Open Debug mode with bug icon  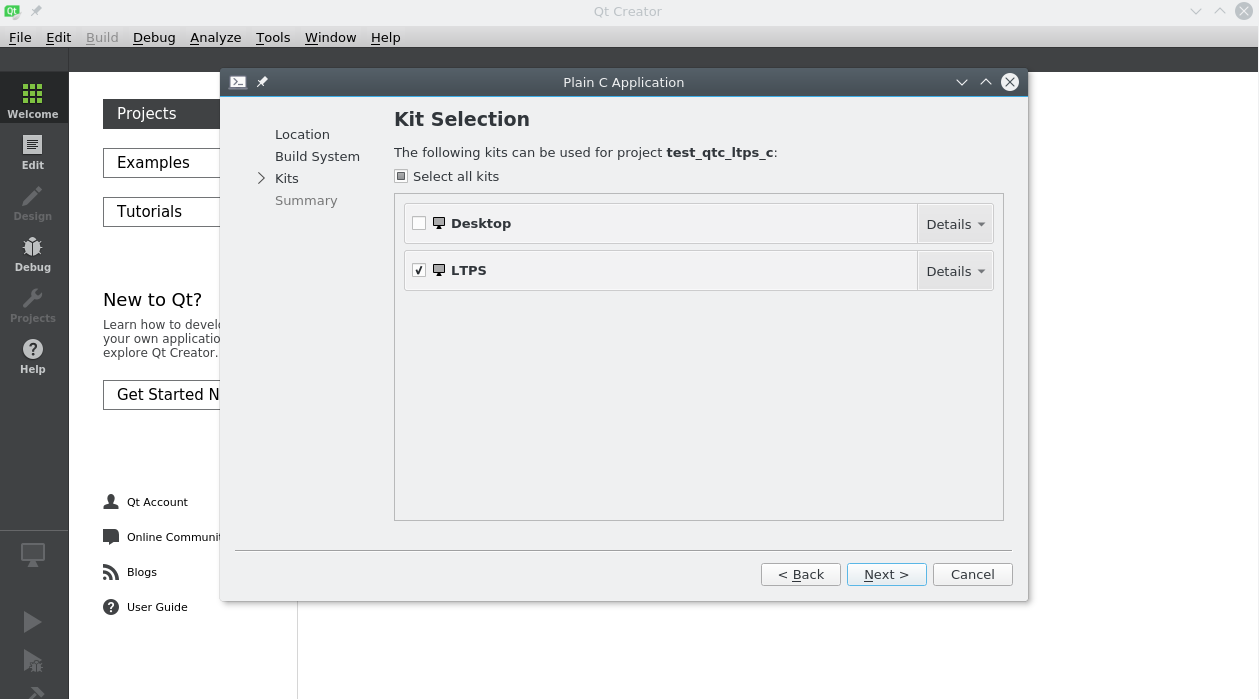click(x=33, y=253)
